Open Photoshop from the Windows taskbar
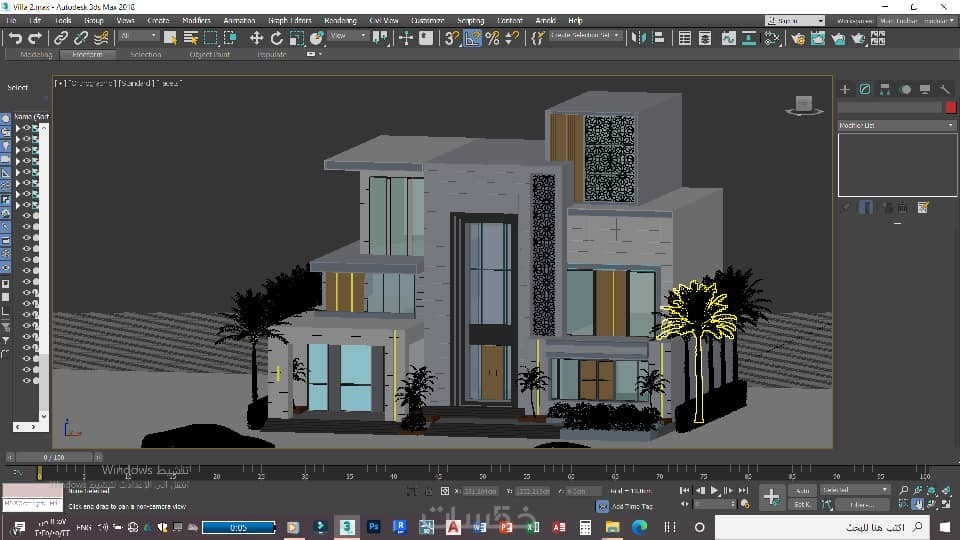This screenshot has width=960, height=540. [x=373, y=527]
